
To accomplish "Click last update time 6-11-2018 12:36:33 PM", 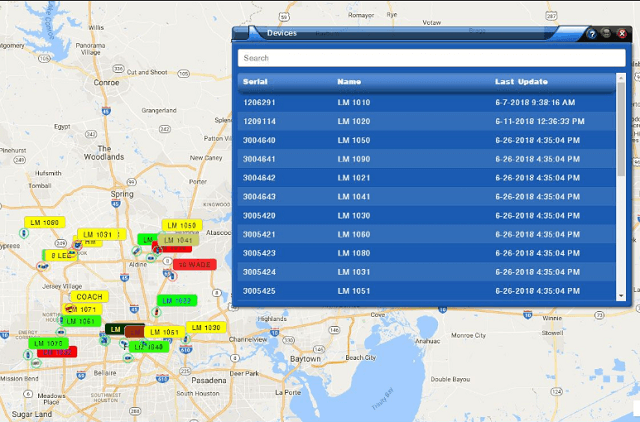I will [540, 121].
